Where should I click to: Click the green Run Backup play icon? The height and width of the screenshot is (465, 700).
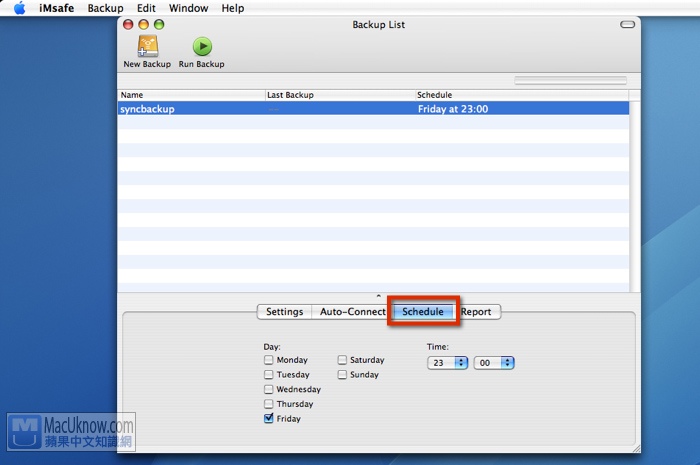click(202, 46)
